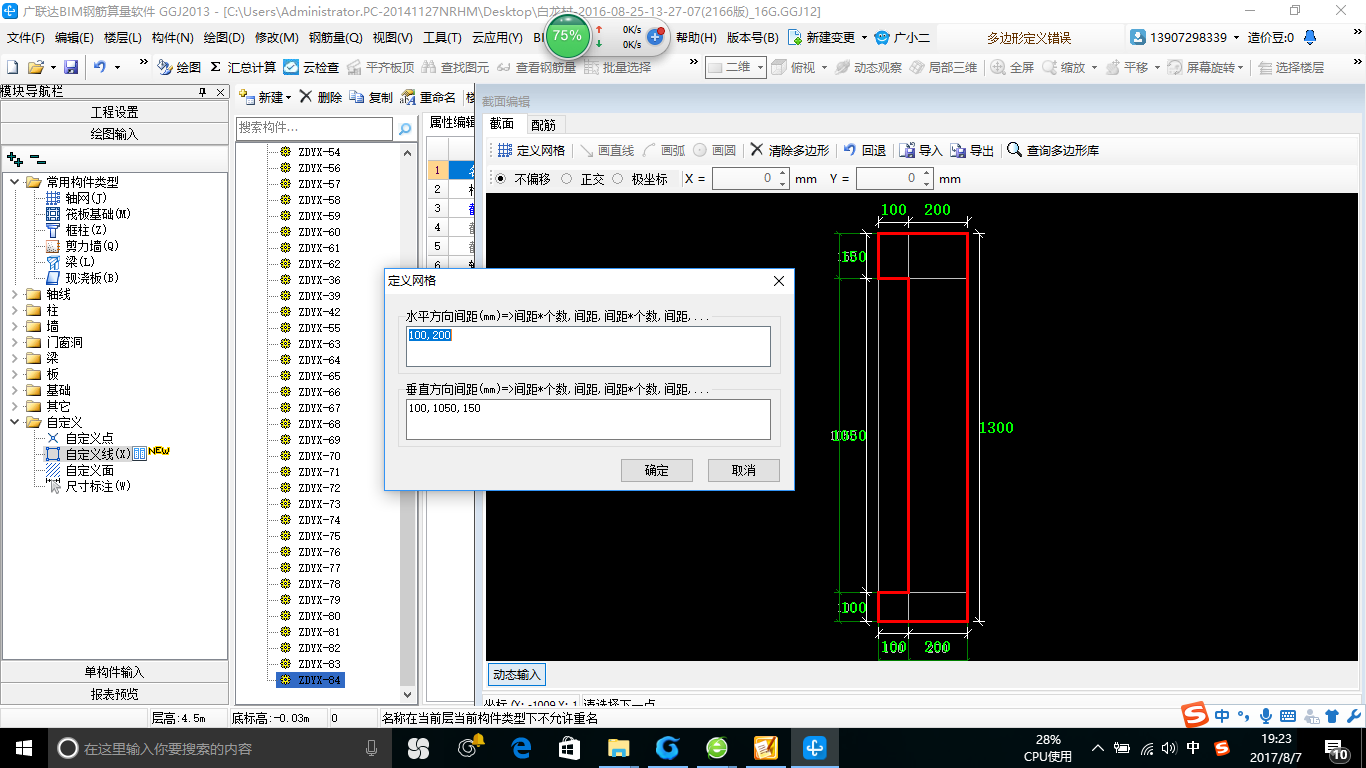Open 文件(F) menu
This screenshot has height=768, width=1366.
click(26, 37)
